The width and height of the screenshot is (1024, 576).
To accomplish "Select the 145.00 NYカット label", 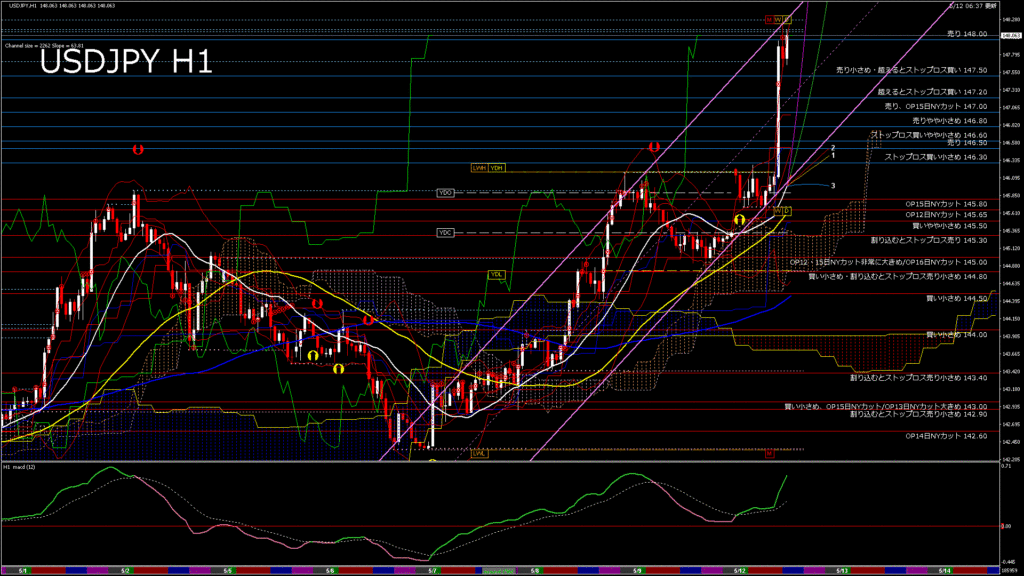I will 888,263.
